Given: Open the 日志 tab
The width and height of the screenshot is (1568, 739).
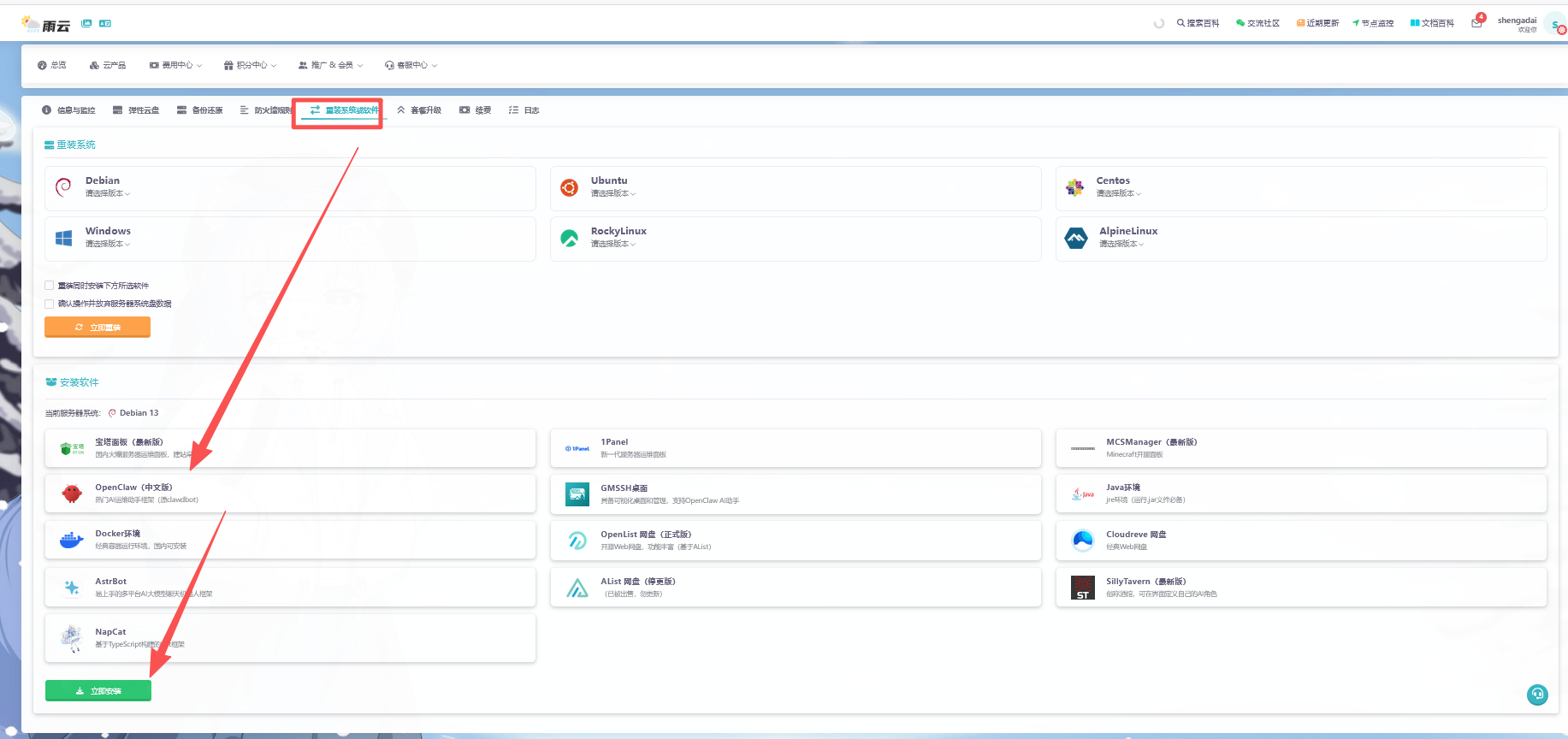Looking at the screenshot, I should click(524, 110).
